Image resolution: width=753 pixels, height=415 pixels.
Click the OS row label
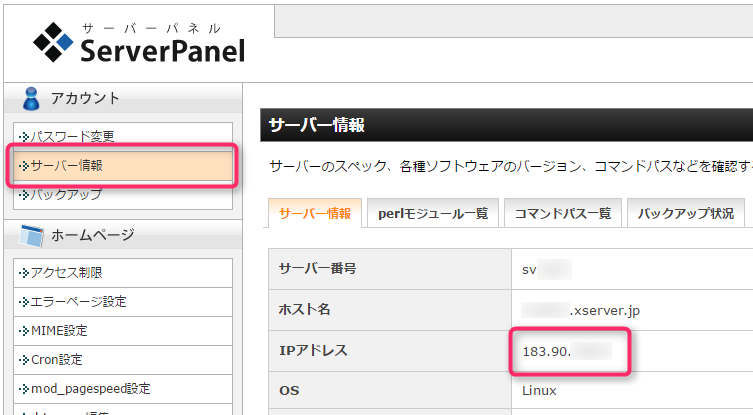click(289, 391)
